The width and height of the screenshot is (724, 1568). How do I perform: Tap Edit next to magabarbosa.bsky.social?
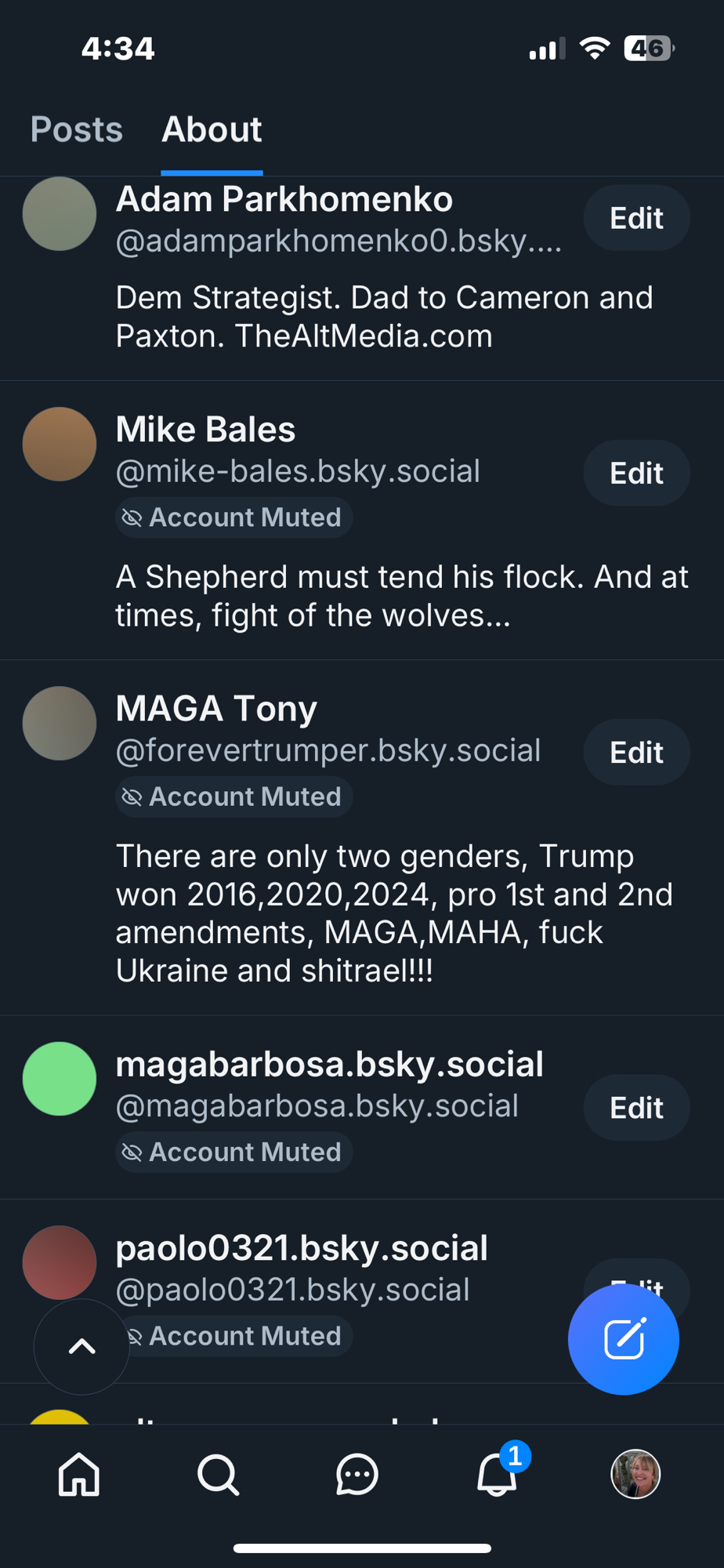pos(636,1108)
